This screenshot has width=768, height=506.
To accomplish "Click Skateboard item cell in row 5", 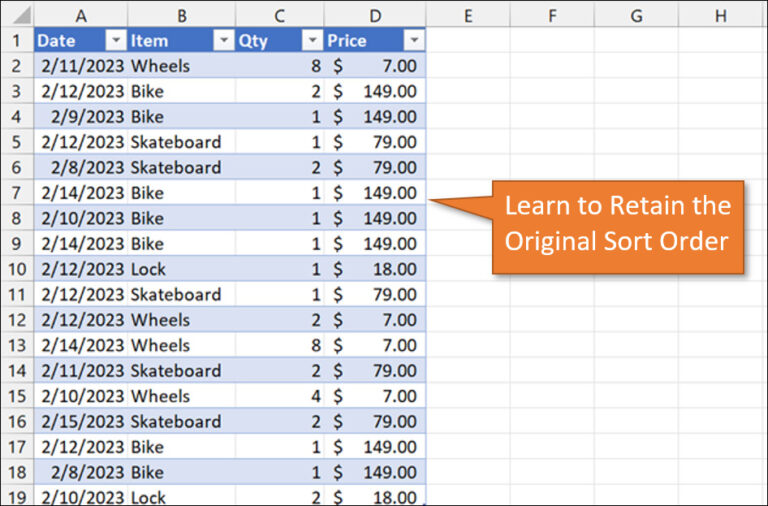I will point(182,142).
